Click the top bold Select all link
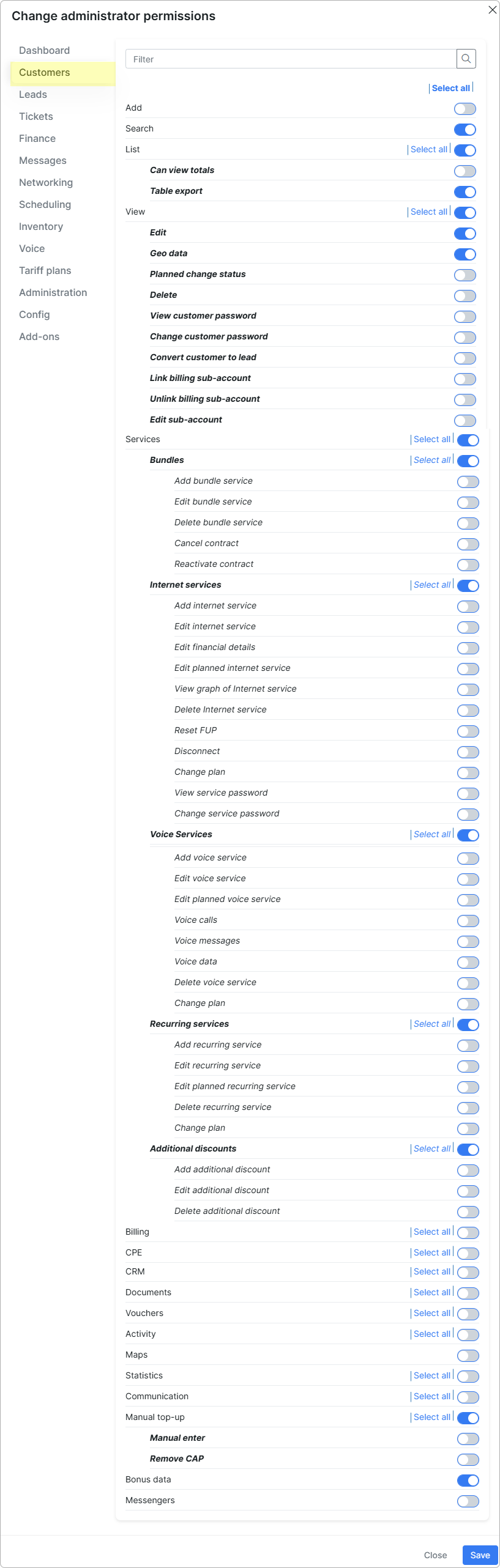 (x=451, y=88)
